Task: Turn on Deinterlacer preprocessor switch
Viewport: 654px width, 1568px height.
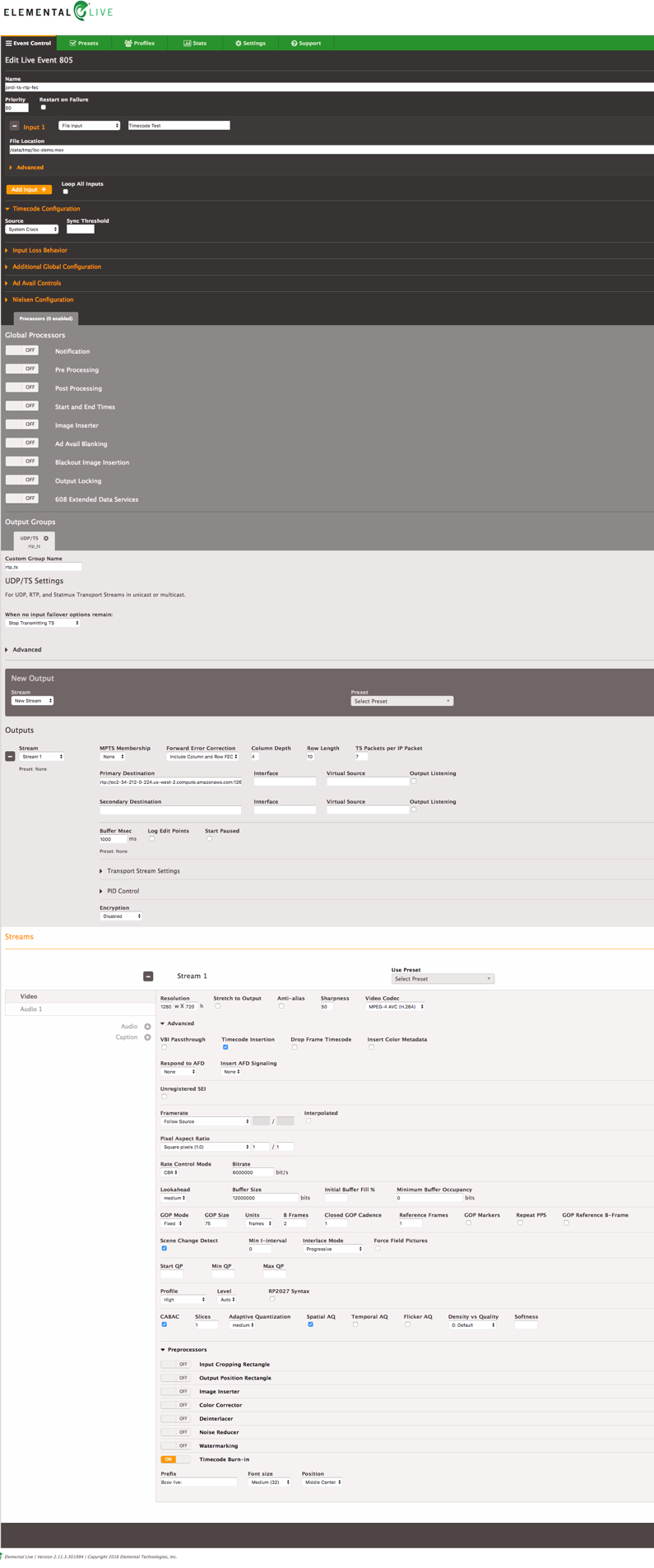Action: [175, 1418]
